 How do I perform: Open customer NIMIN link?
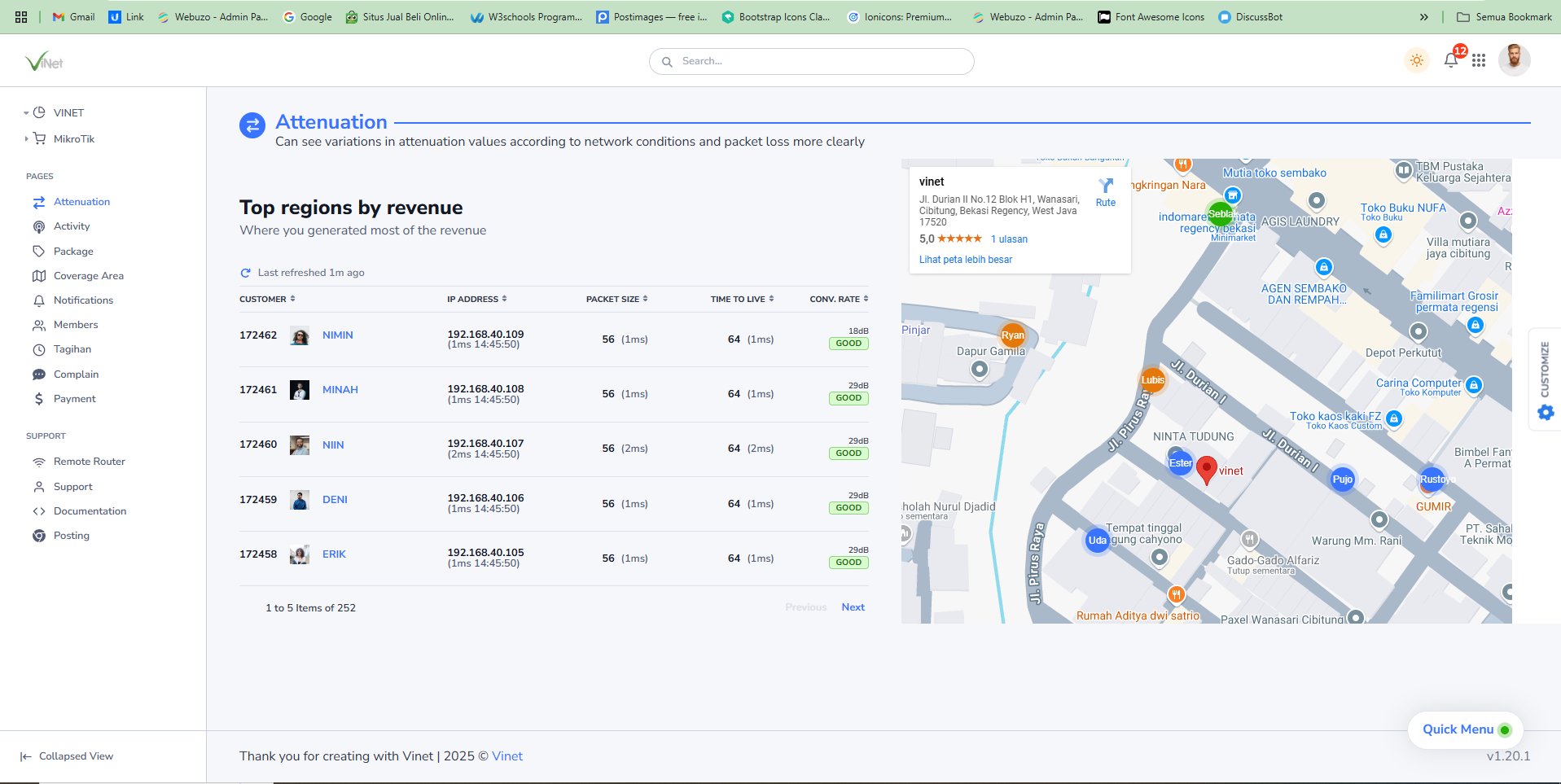click(338, 335)
